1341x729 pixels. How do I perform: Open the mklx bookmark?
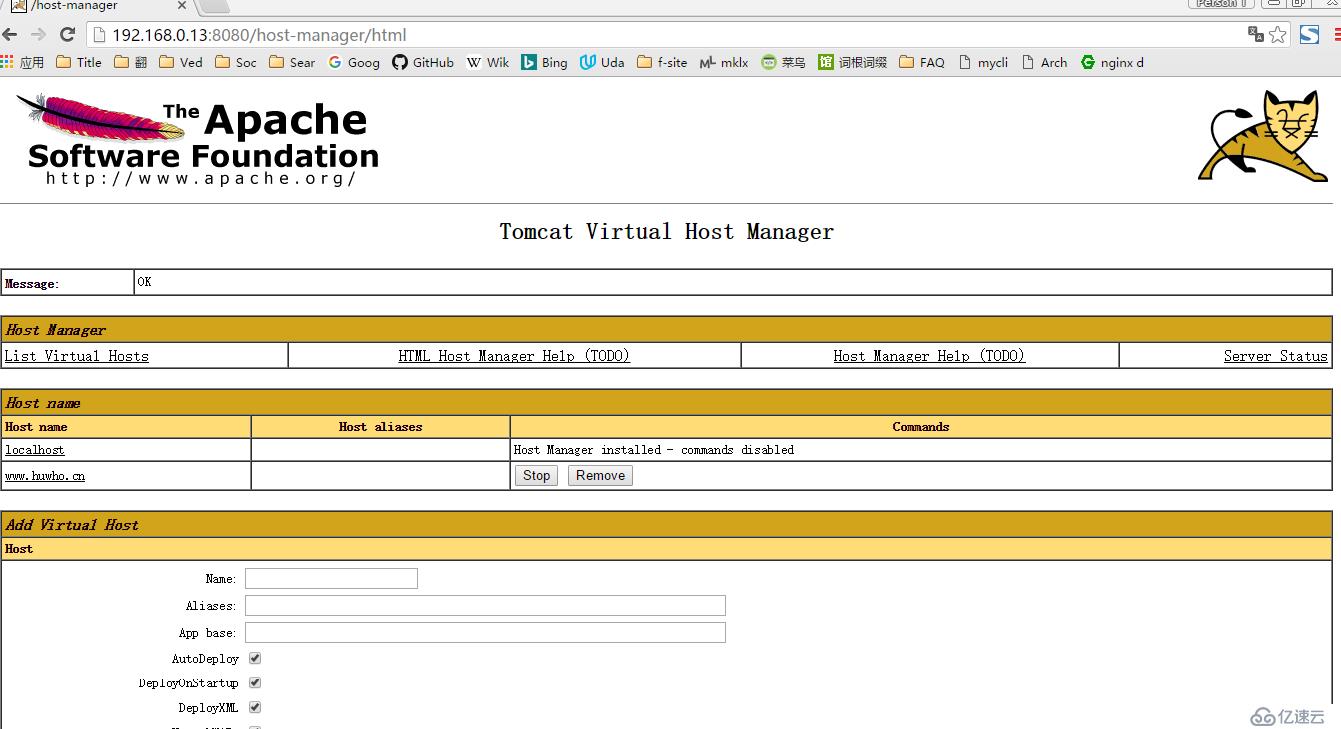724,62
